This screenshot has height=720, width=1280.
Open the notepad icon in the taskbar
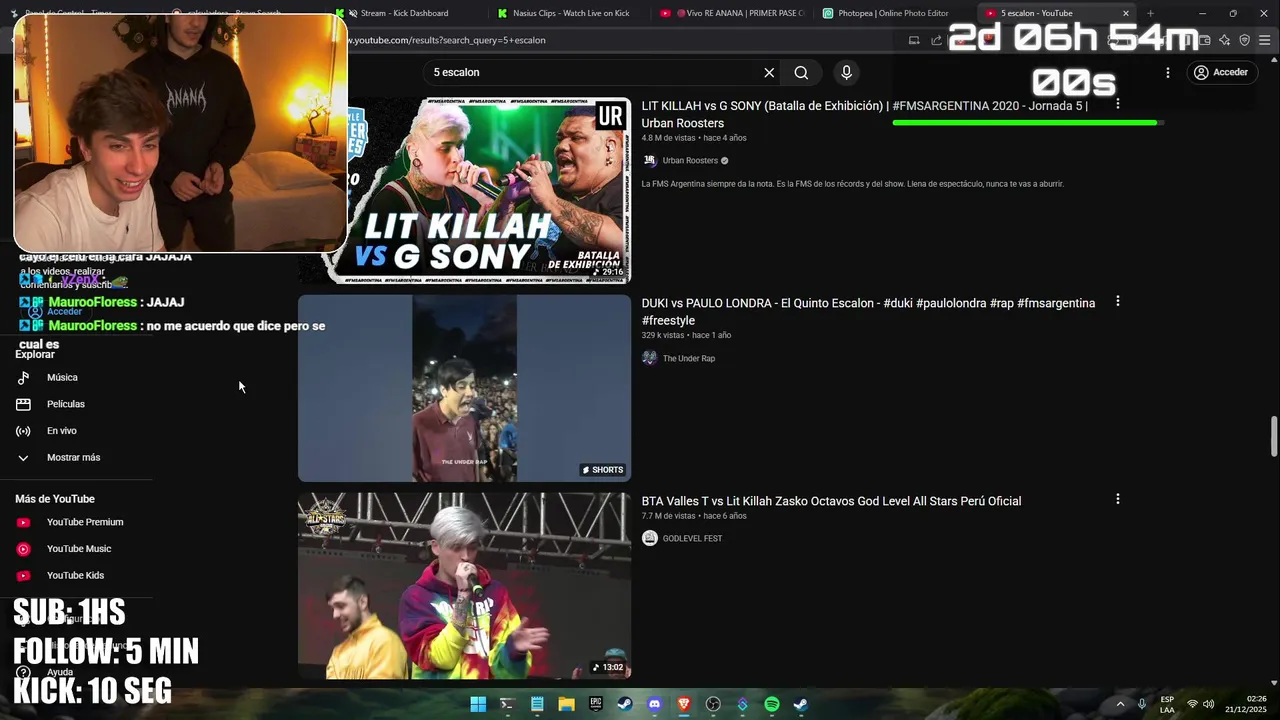coord(537,704)
